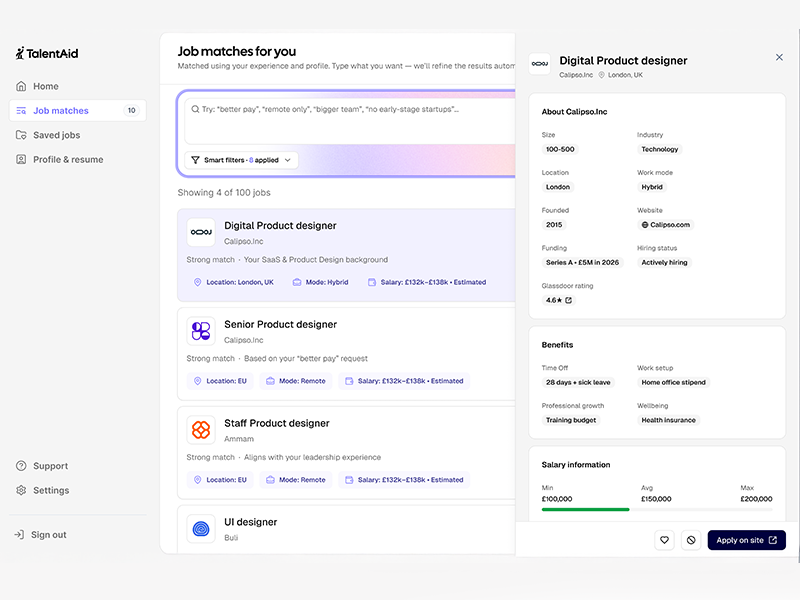The image size is (800, 600).
Task: Open the Settings page
Action: pyautogui.click(x=50, y=490)
